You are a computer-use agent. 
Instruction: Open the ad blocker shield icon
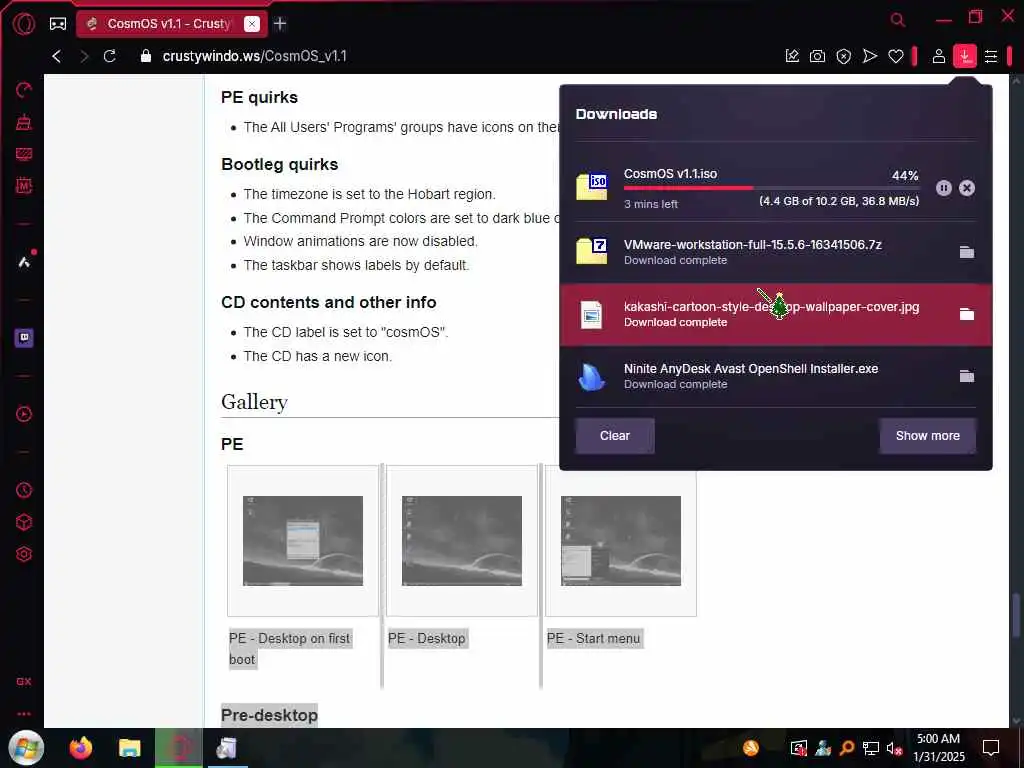pos(844,56)
